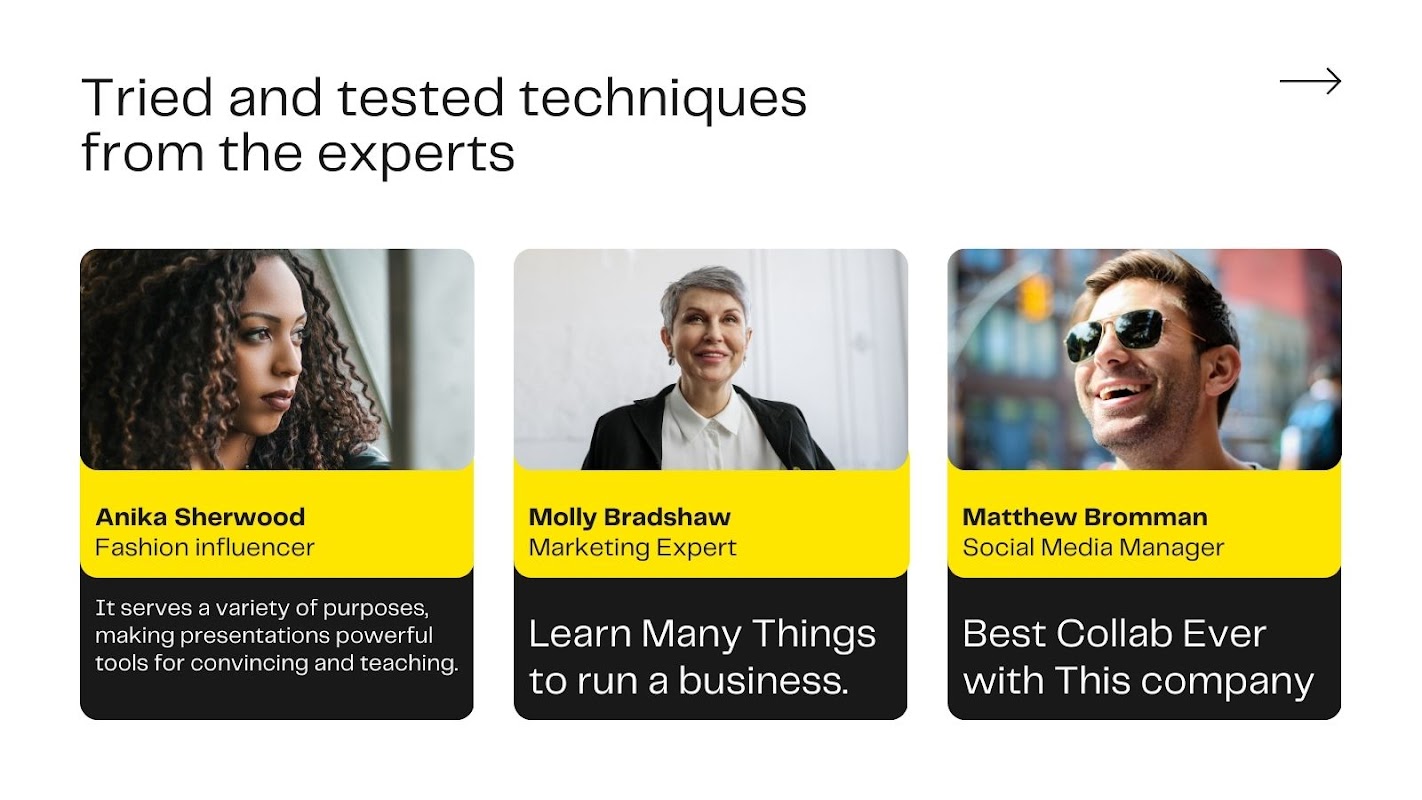Click 'Best Collab Ever with This company' text
The width and height of the screenshot is (1422, 800).
coord(1137,657)
